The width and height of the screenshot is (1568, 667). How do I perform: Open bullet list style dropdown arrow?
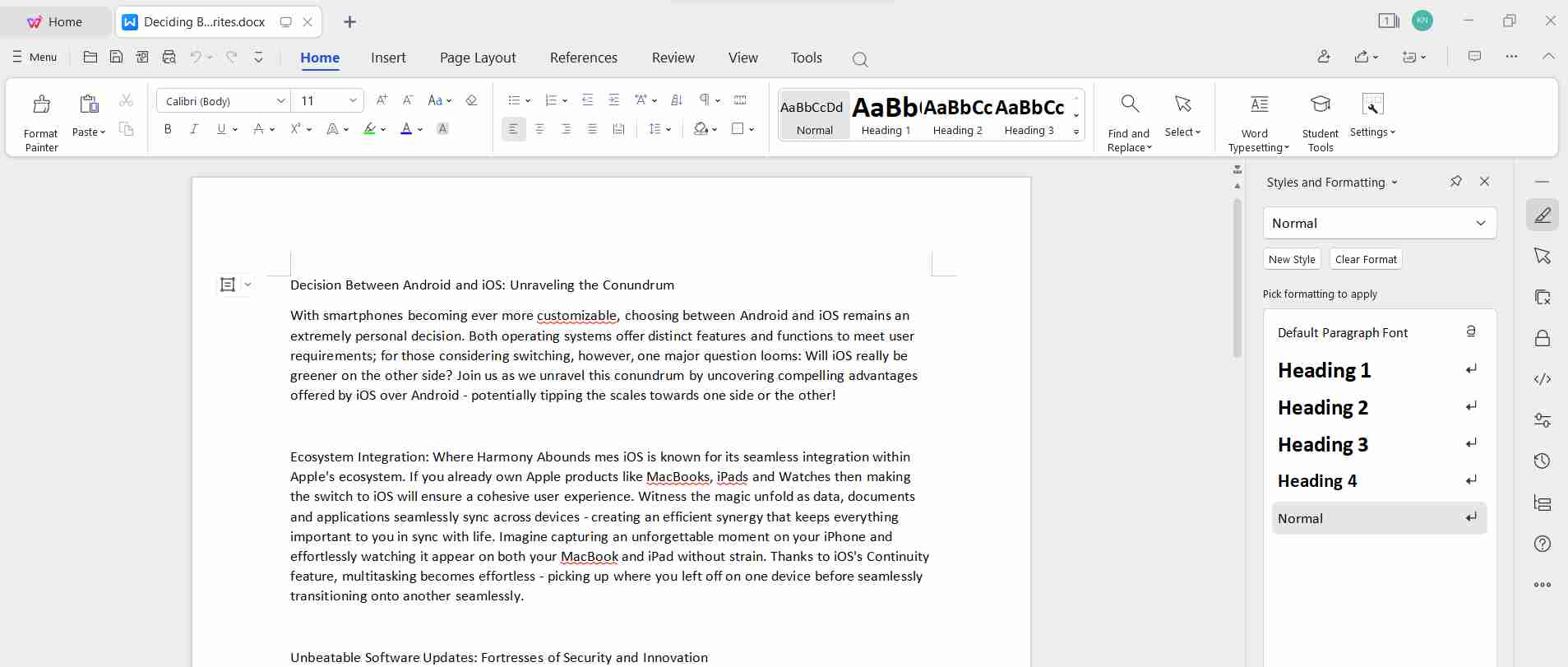click(527, 100)
